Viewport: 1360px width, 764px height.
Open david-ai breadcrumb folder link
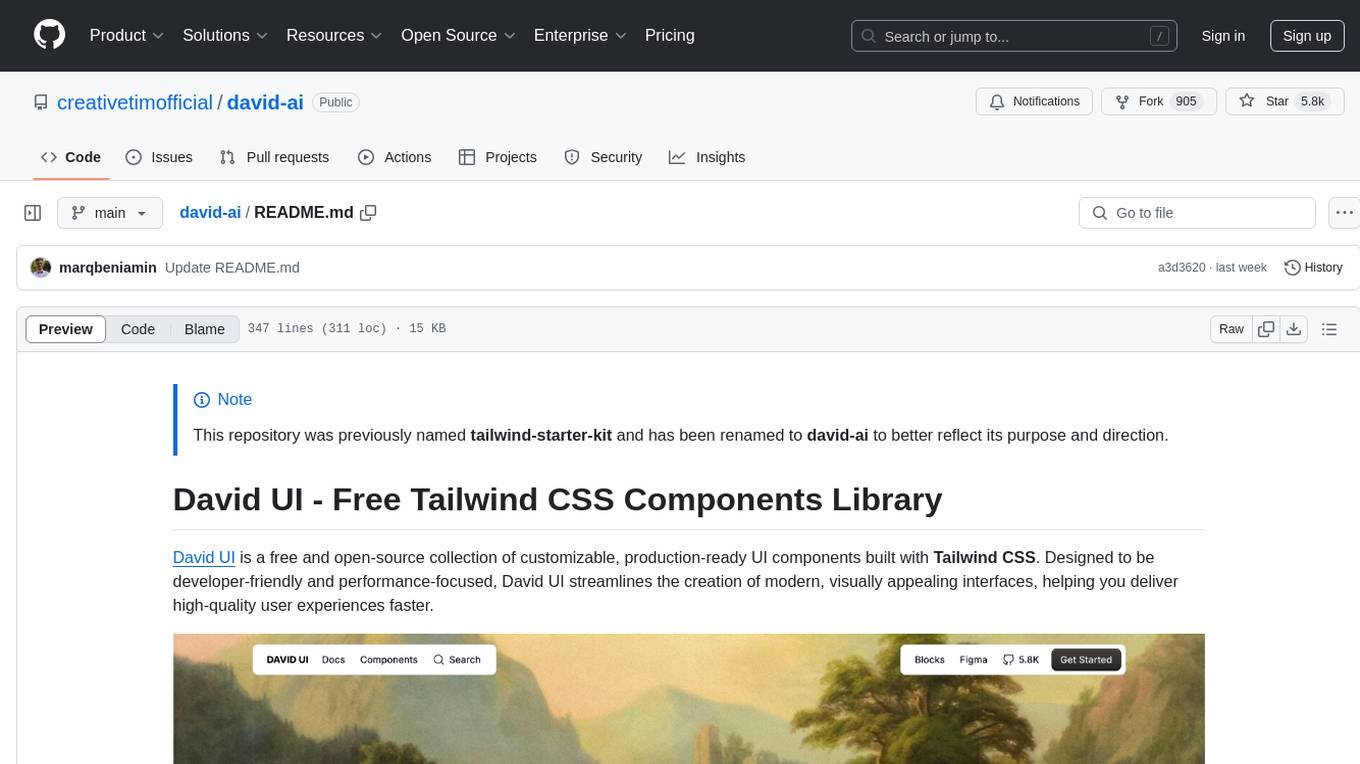point(210,212)
